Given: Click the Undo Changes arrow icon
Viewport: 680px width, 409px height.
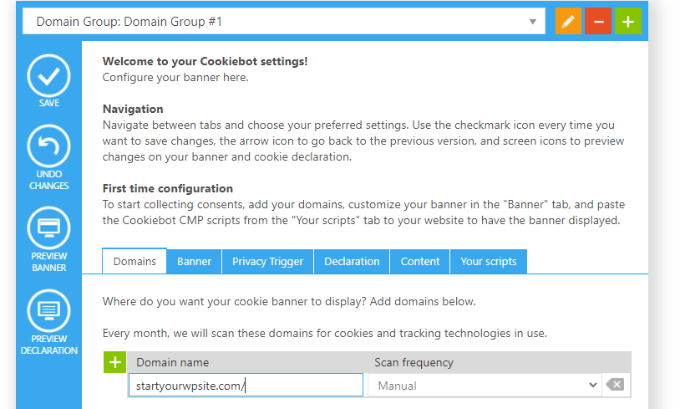Looking at the screenshot, I should [x=49, y=146].
